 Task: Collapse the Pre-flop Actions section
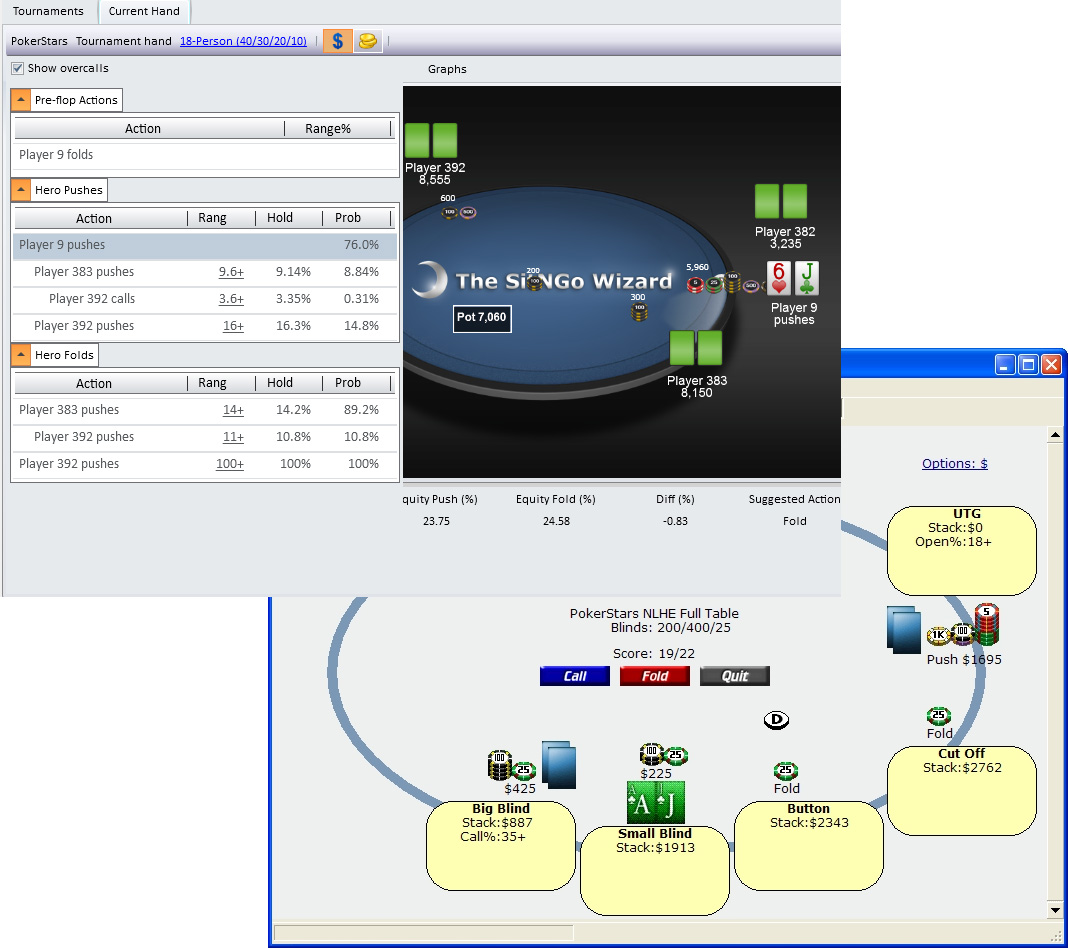[x=20, y=100]
